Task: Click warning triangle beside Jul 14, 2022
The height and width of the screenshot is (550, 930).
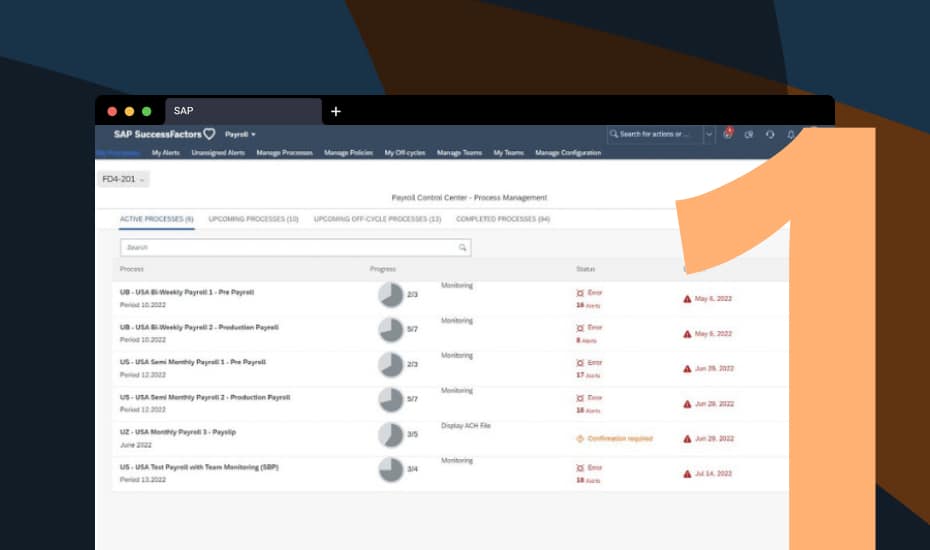Action: (x=687, y=473)
